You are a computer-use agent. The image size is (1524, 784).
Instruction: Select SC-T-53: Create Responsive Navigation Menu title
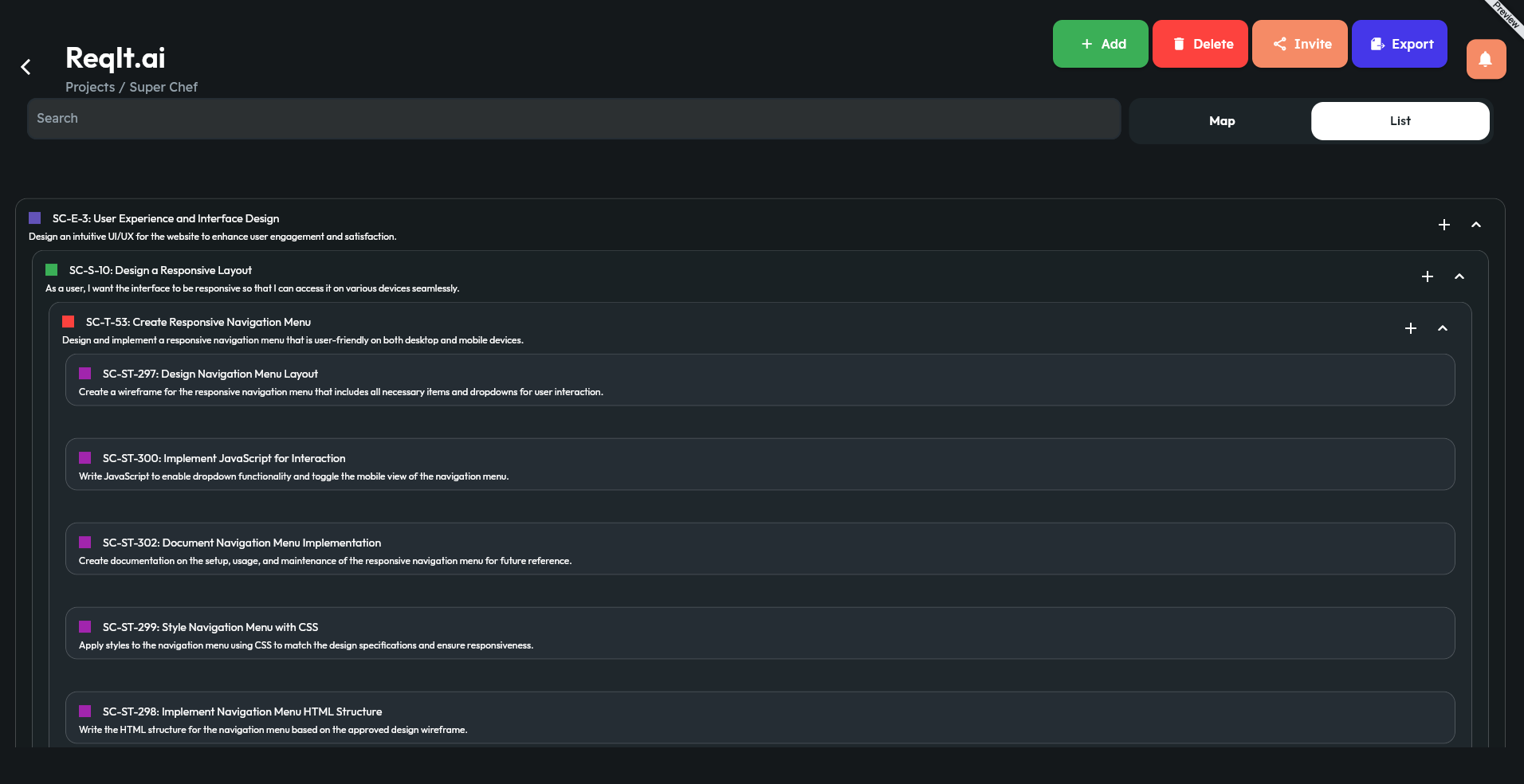click(x=198, y=322)
